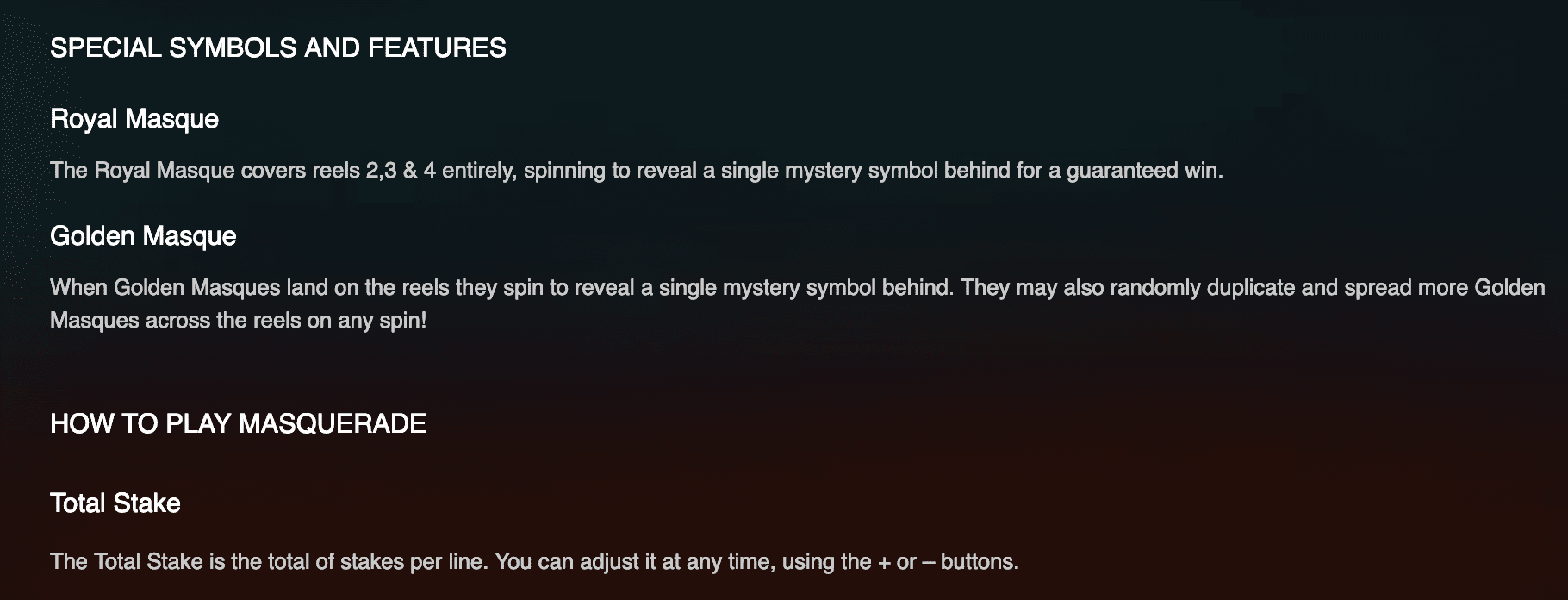The height and width of the screenshot is (600, 1568).
Task: Click the words 'stakes per line'
Action: click(414, 562)
